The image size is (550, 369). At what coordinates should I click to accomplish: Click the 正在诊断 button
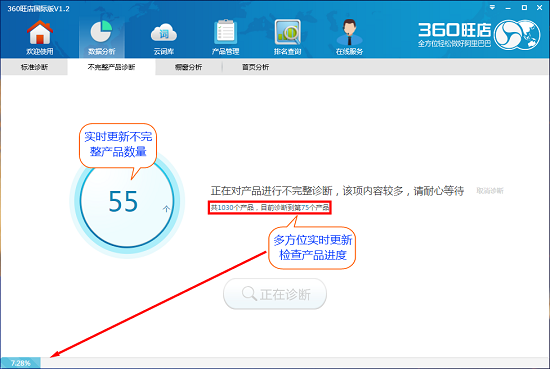click(275, 294)
